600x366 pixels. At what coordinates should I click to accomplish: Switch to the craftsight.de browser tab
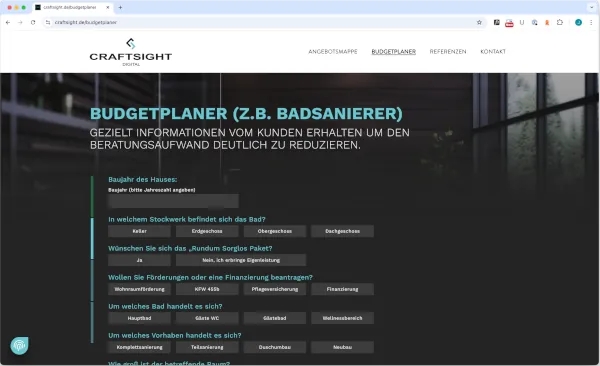pyautogui.click(x=72, y=7)
